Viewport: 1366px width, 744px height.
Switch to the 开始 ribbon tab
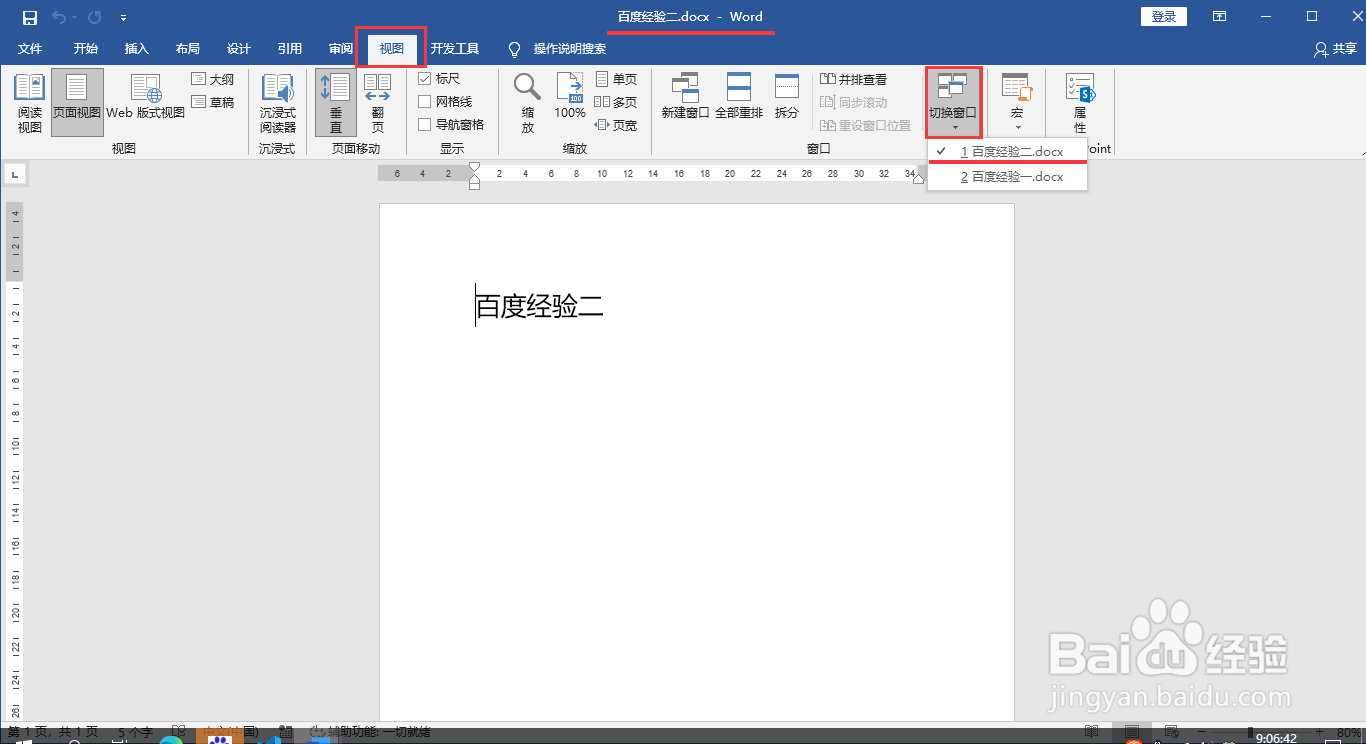point(85,48)
